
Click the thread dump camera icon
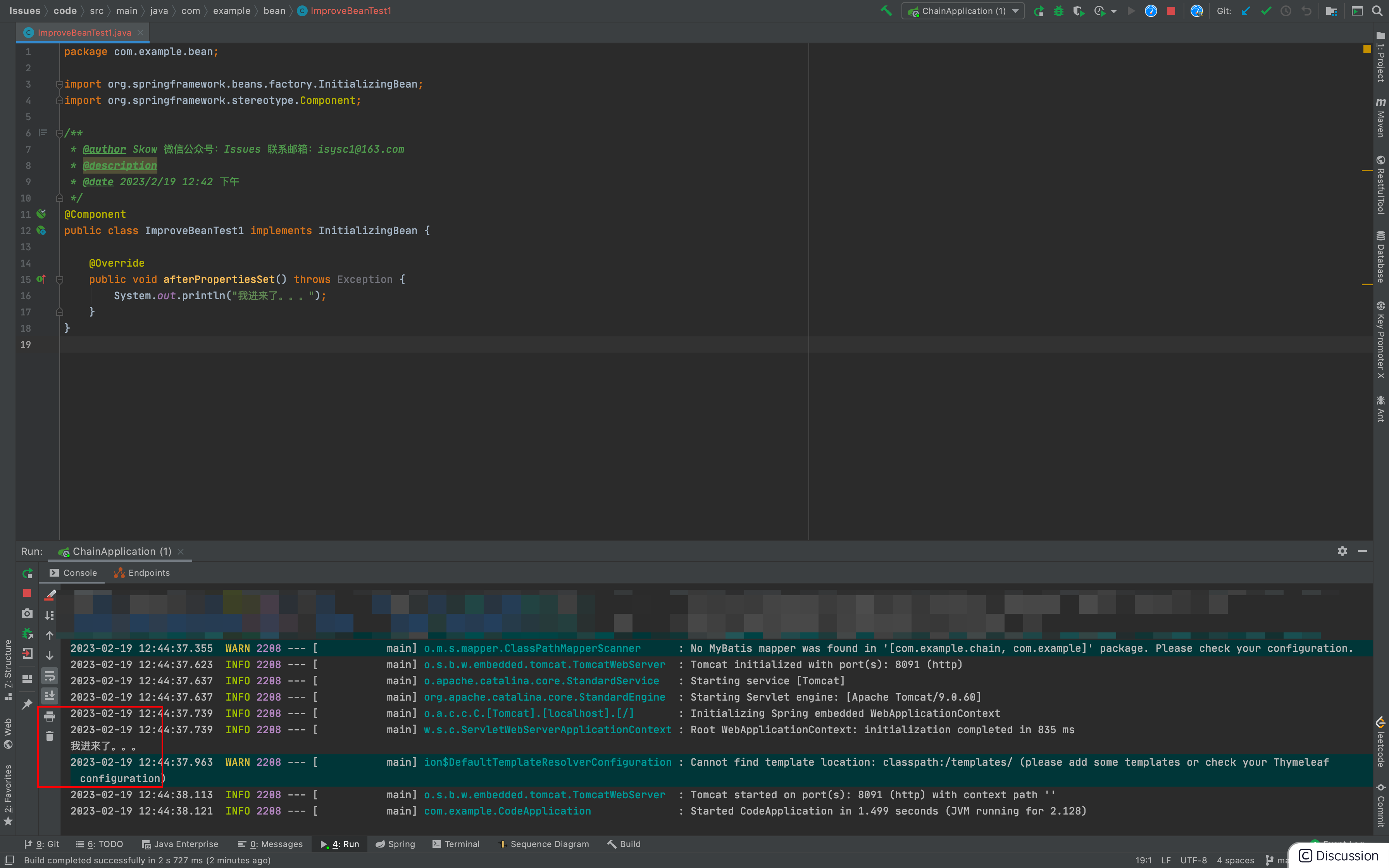(27, 614)
